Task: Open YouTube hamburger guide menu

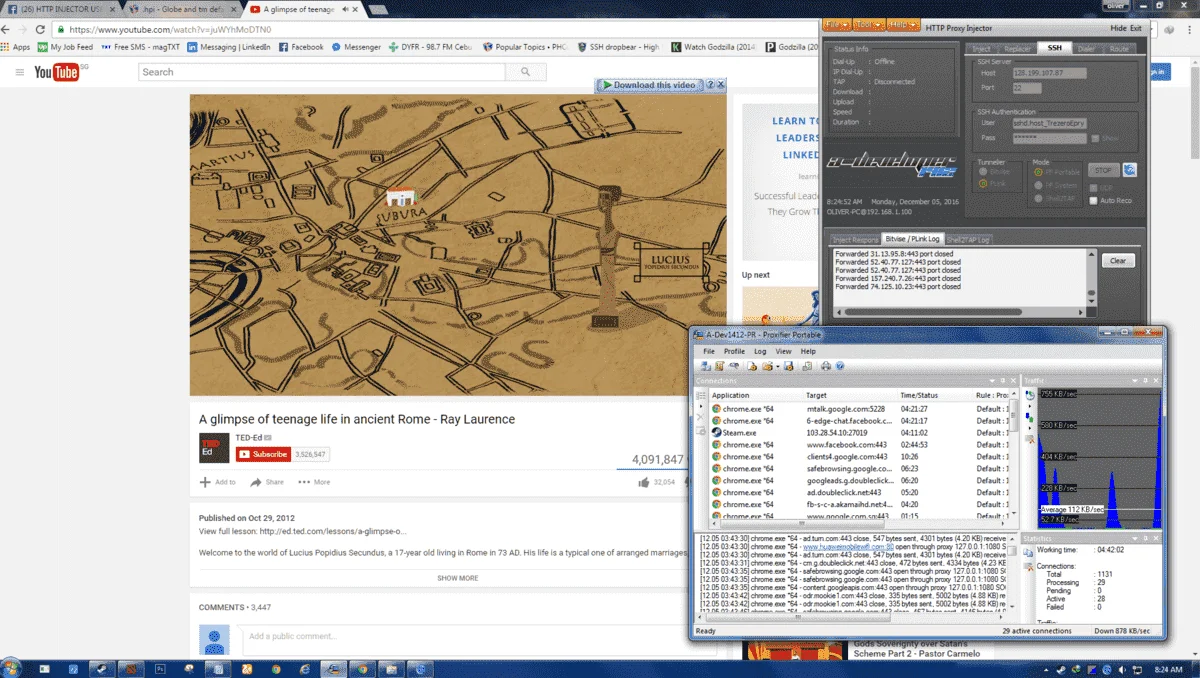Action: tap(19, 72)
